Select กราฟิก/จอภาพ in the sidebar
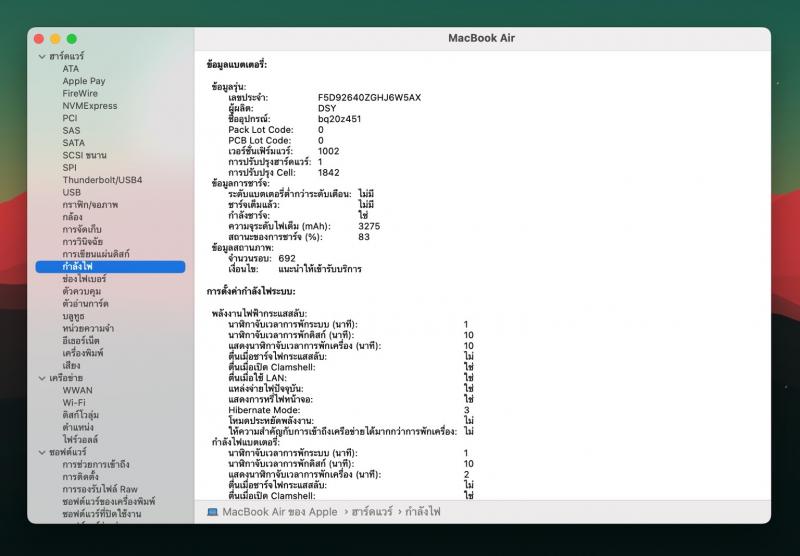Screen dimensions: 800x556 [89, 204]
